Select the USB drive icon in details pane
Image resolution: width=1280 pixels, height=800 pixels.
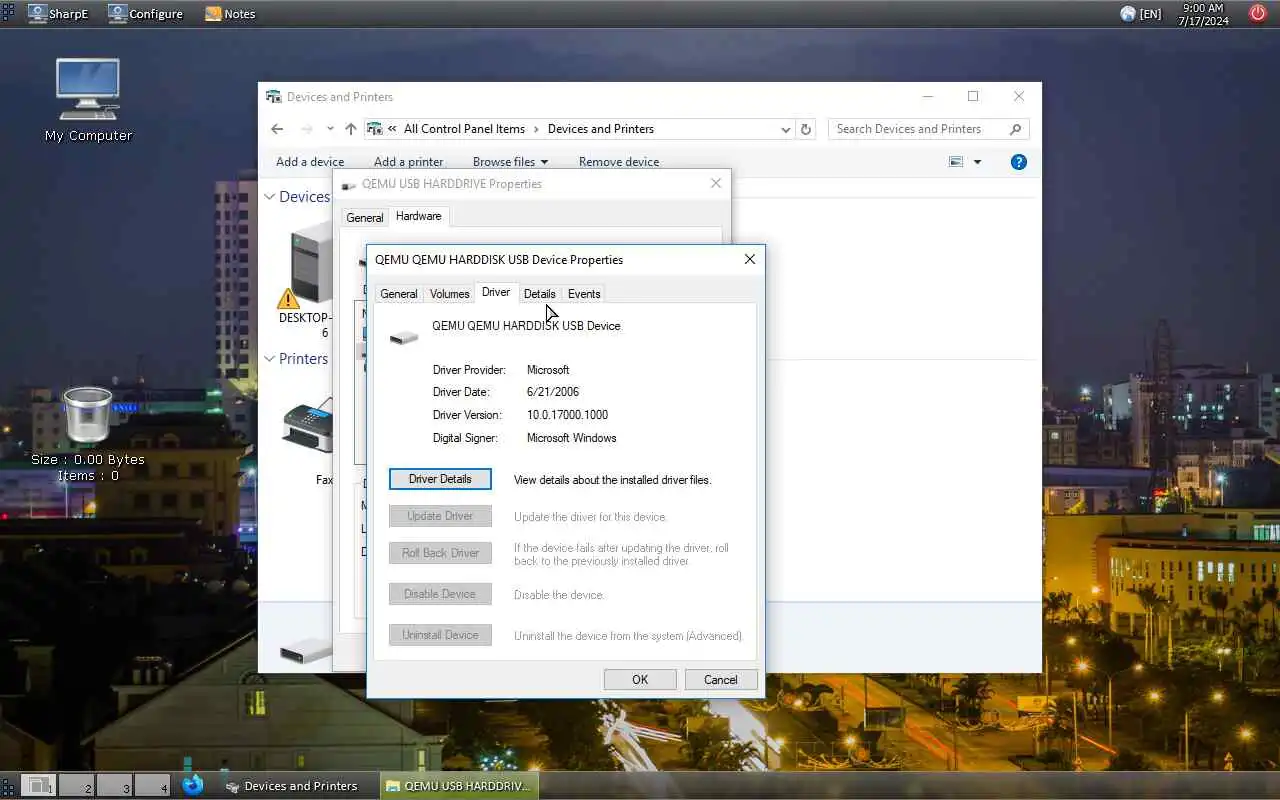click(x=305, y=652)
